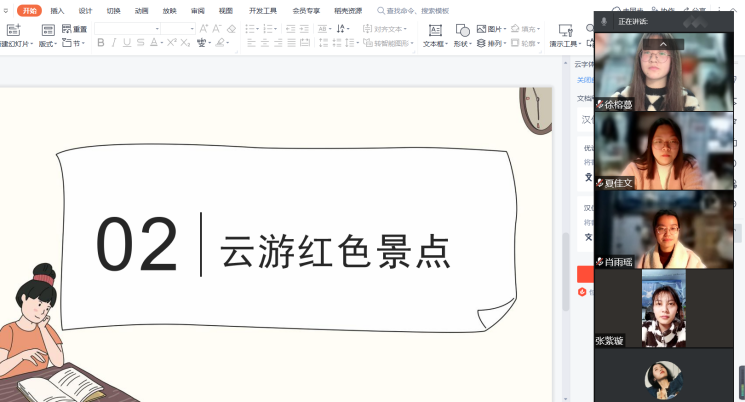Insert a text box (文本框)
Screen dimensions: 745x402
(x=434, y=36)
